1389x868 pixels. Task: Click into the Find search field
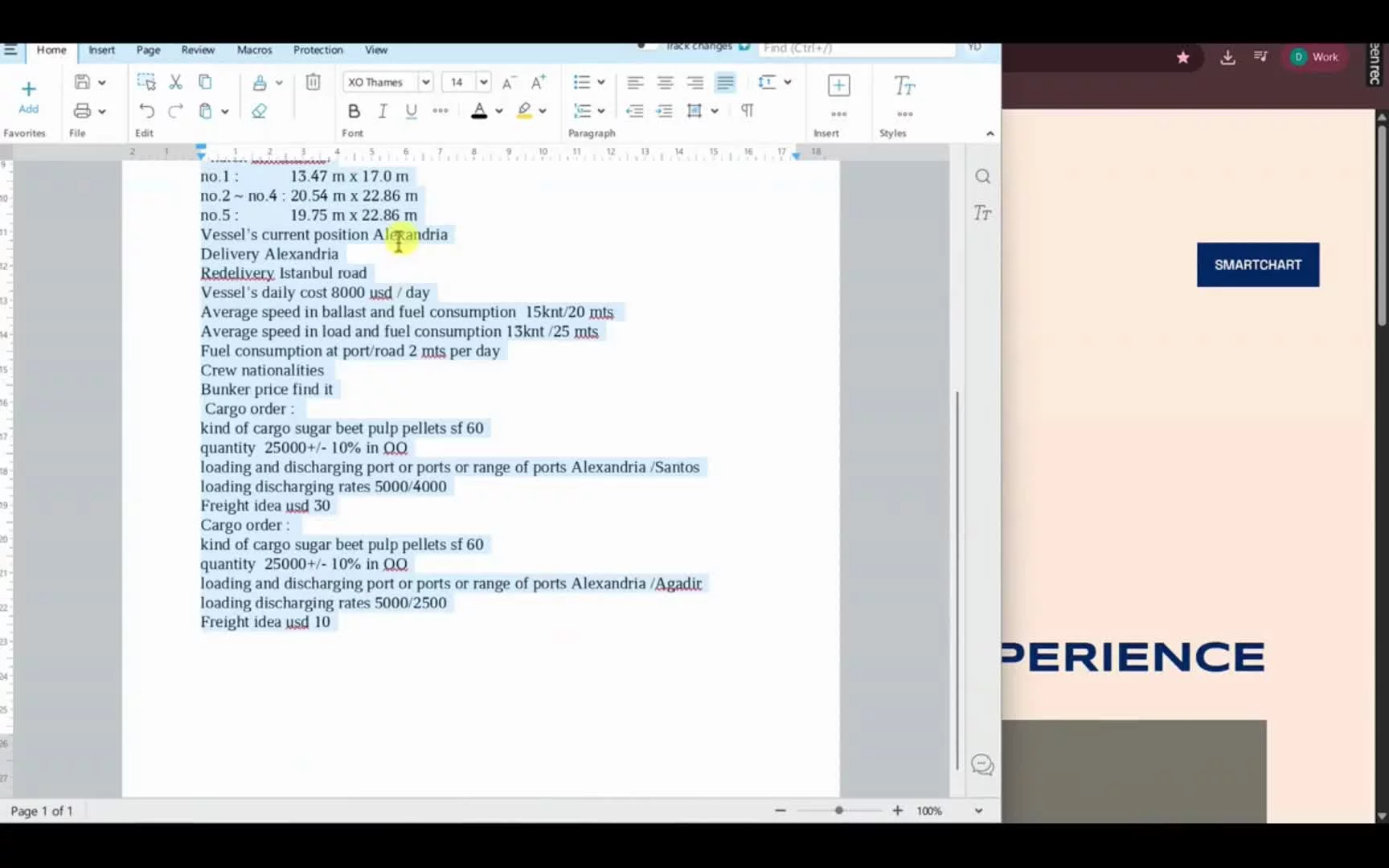pos(856,48)
